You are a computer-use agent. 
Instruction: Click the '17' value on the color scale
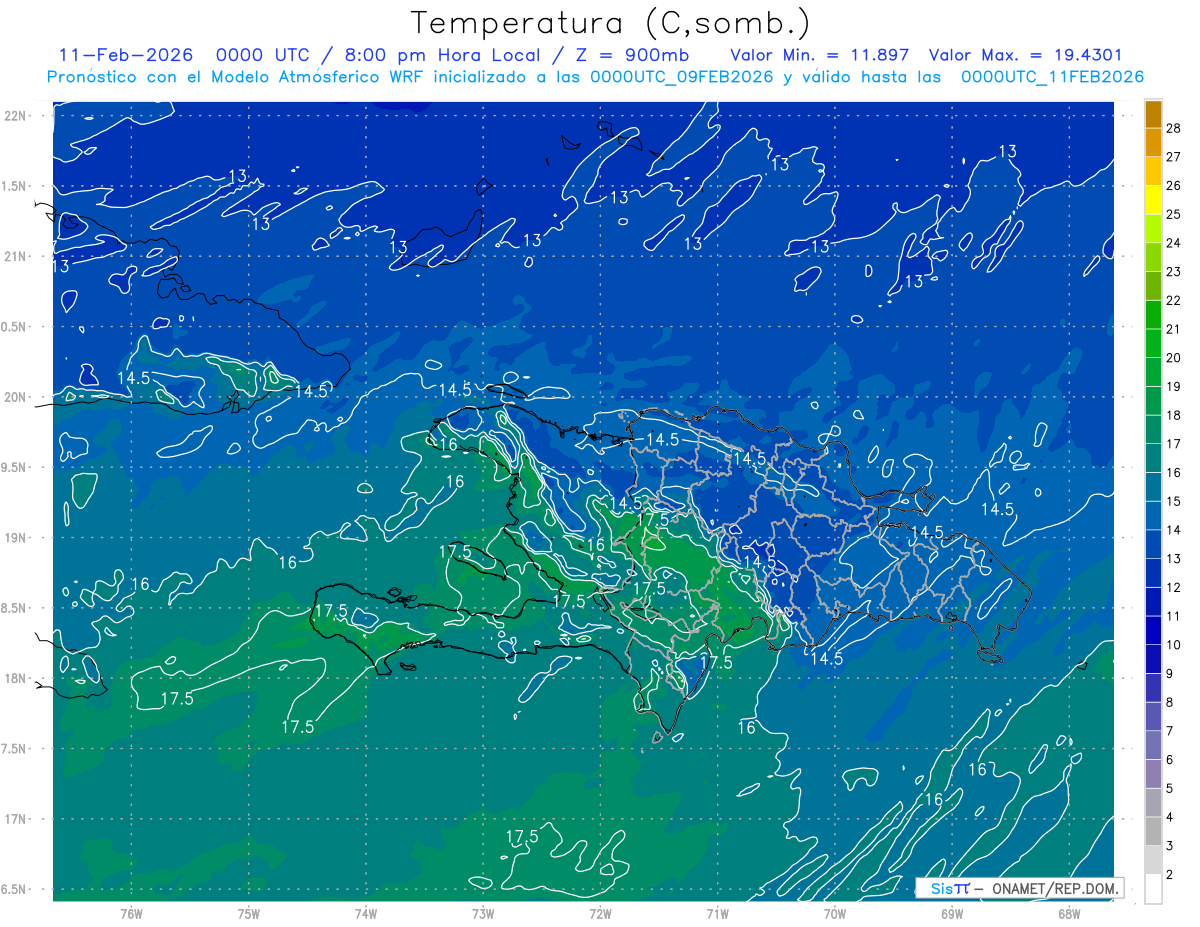tap(1173, 444)
